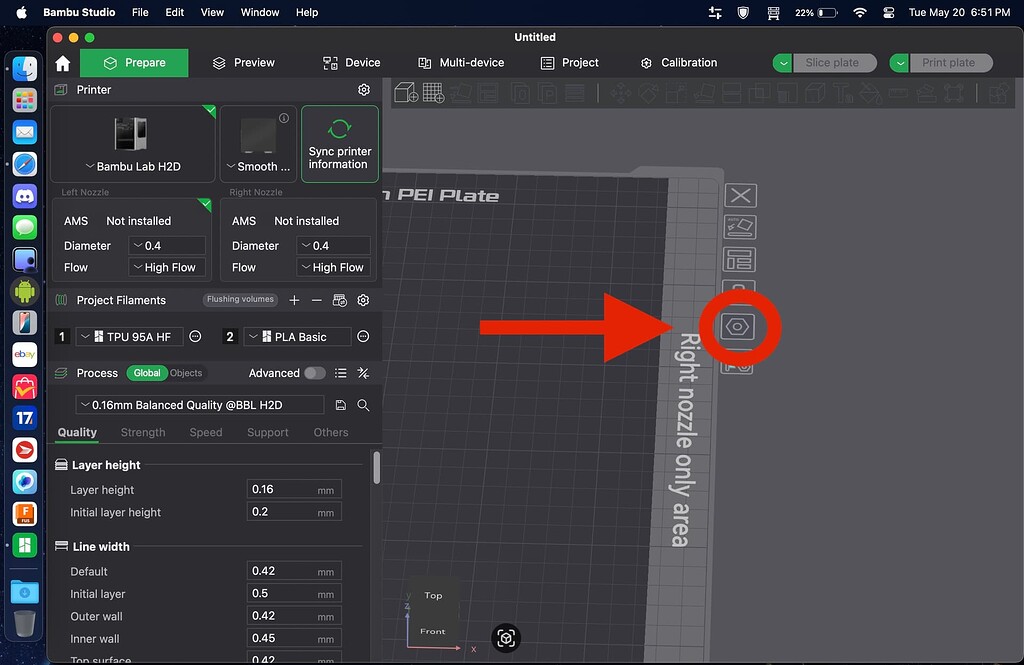Save the process preset with disk icon

(341, 405)
